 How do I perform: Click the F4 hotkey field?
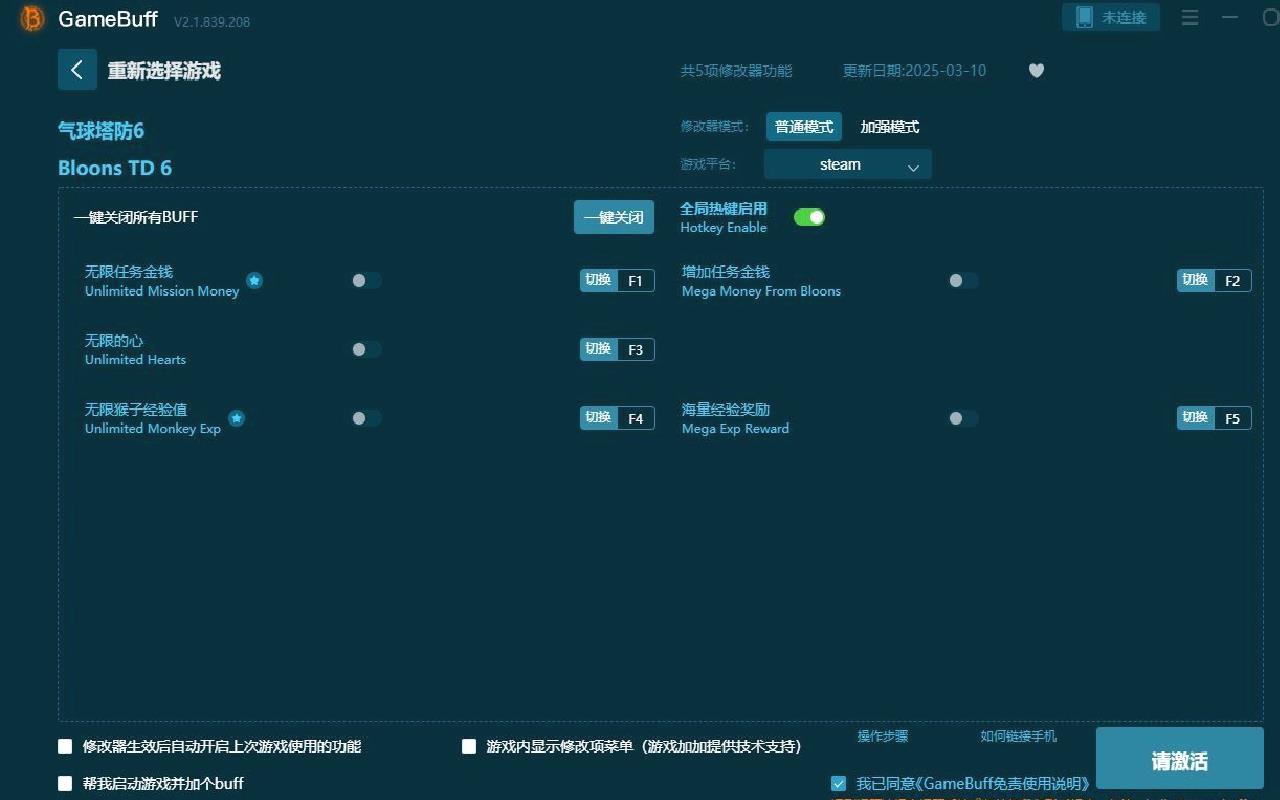point(636,418)
